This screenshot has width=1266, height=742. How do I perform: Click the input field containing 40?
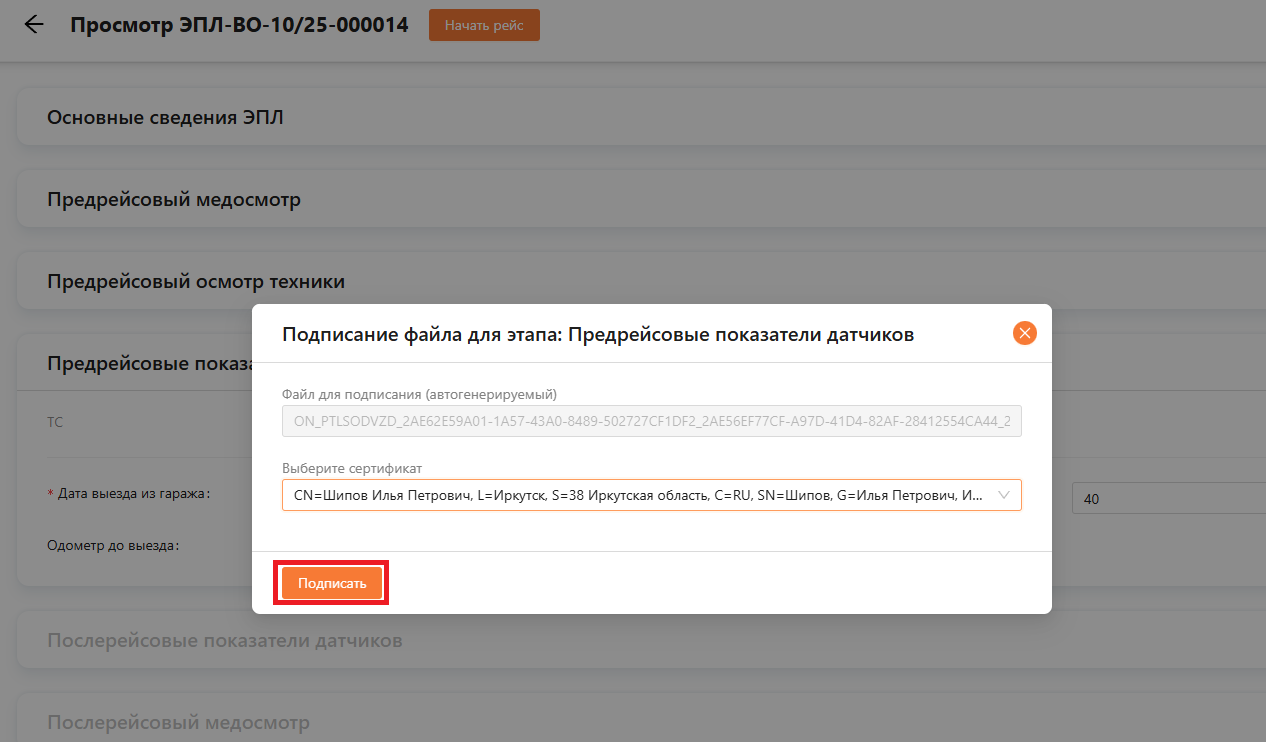(x=1165, y=498)
